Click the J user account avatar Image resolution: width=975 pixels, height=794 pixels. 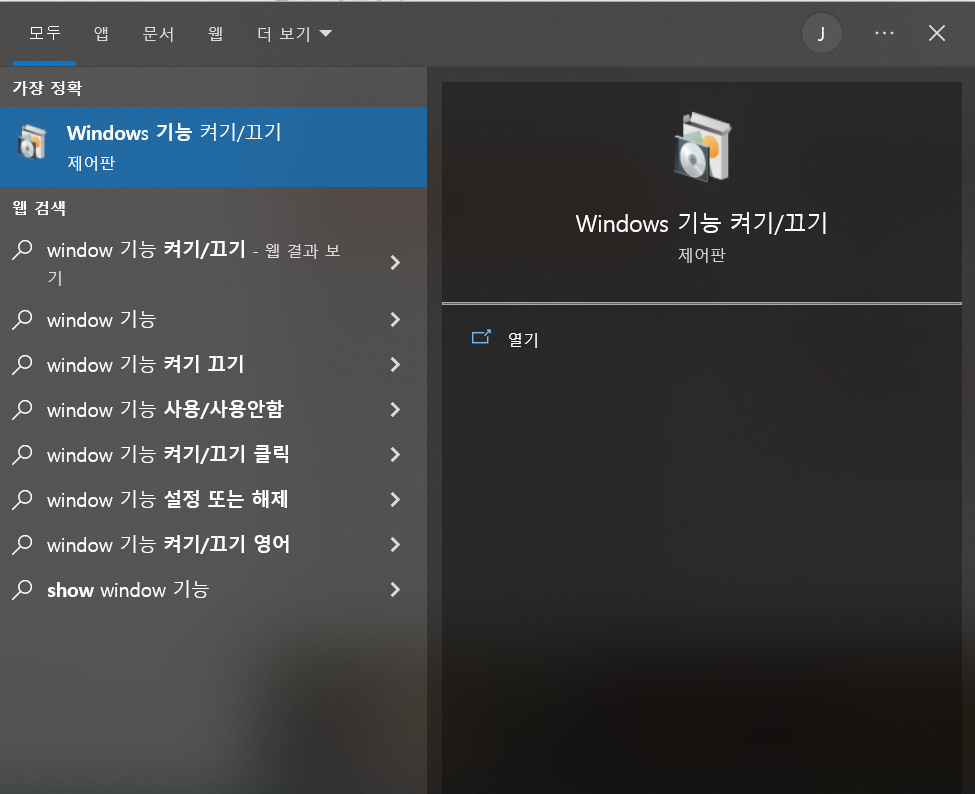click(821, 33)
